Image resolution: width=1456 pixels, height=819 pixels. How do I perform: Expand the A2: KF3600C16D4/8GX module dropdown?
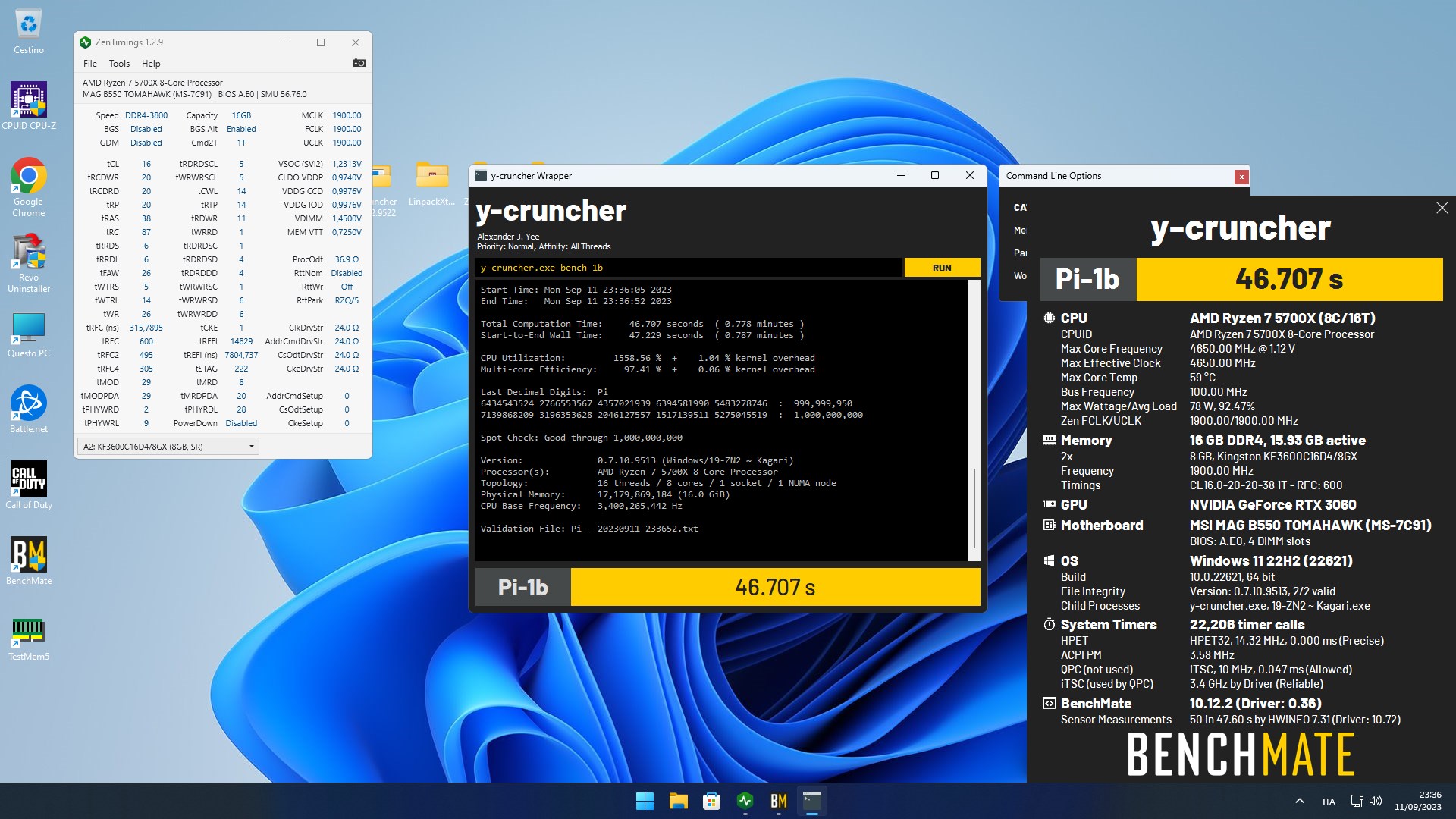click(x=168, y=447)
